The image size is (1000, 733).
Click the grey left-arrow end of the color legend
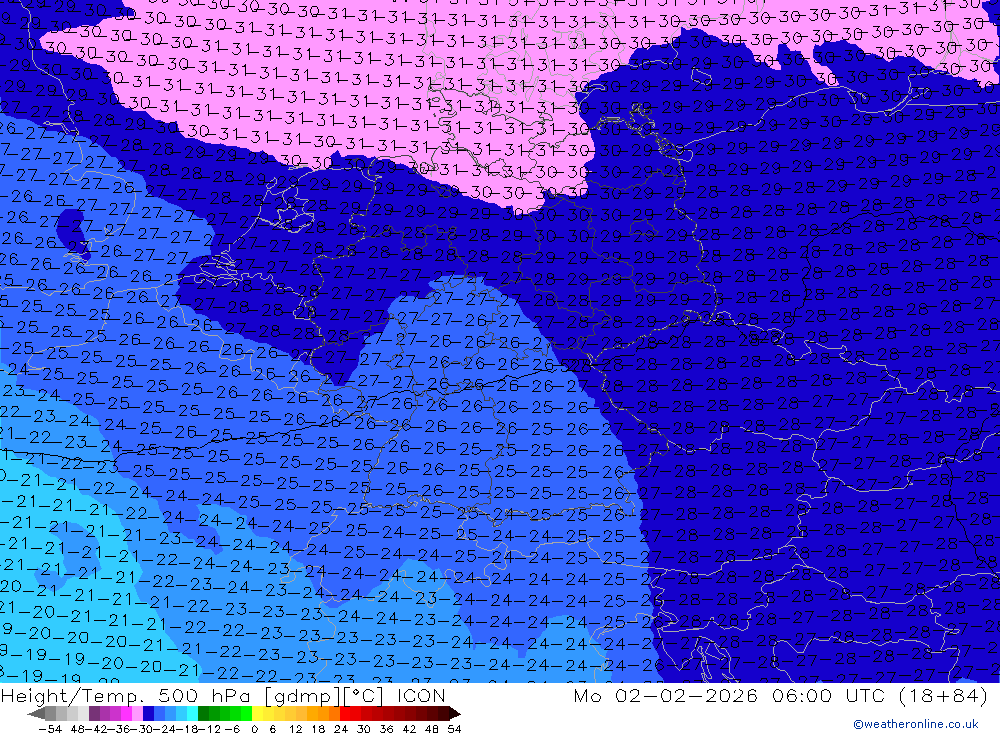pyautogui.click(x=37, y=714)
